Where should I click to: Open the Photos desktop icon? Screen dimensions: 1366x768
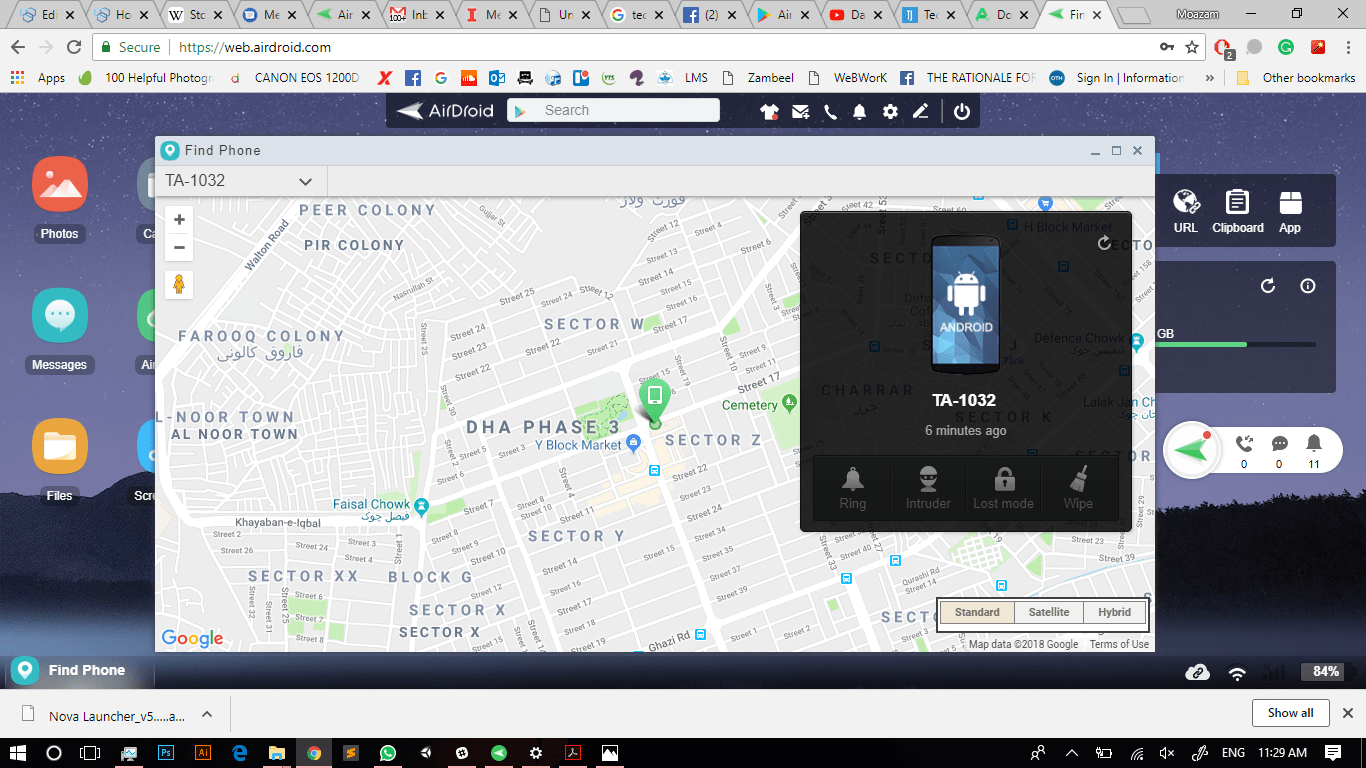(x=59, y=185)
